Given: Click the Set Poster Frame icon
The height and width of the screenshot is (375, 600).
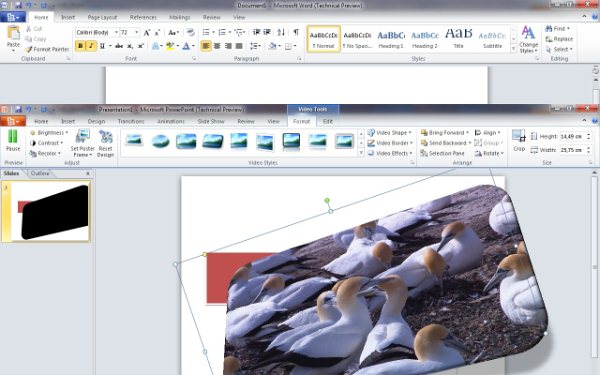Looking at the screenshot, I should click(82, 137).
